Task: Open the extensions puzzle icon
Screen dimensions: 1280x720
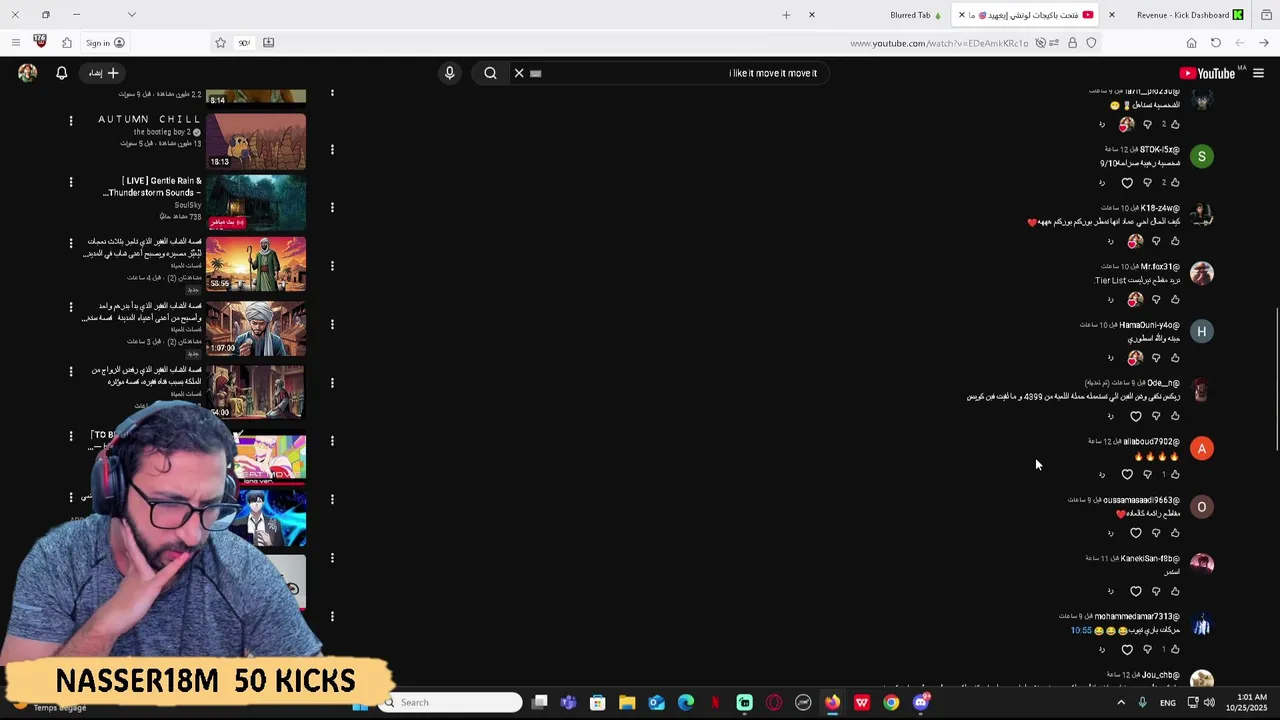Action: pyautogui.click(x=67, y=43)
